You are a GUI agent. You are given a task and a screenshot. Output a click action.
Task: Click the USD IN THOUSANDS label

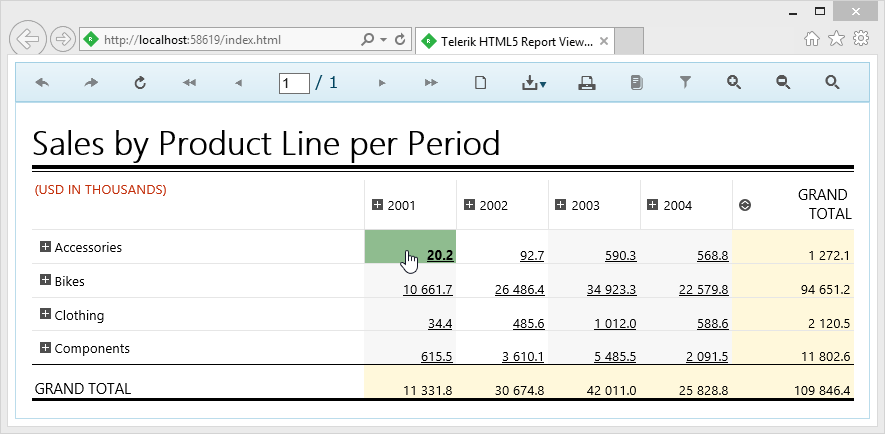(x=100, y=190)
